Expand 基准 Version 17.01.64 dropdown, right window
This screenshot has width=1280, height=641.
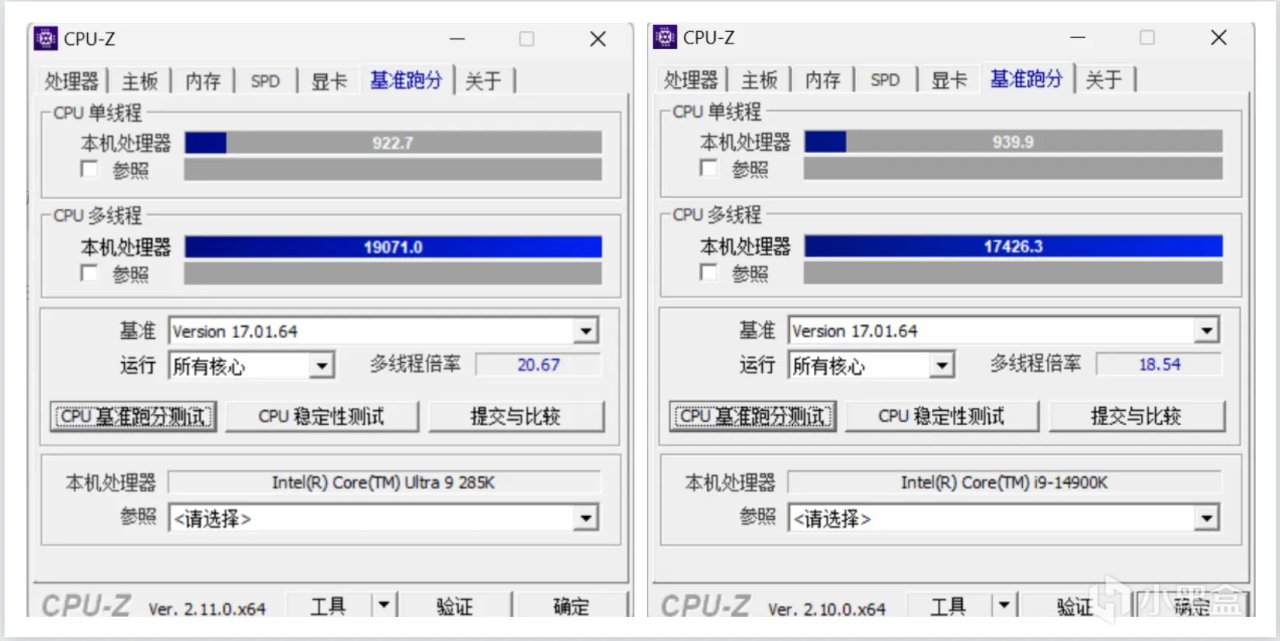[1207, 330]
